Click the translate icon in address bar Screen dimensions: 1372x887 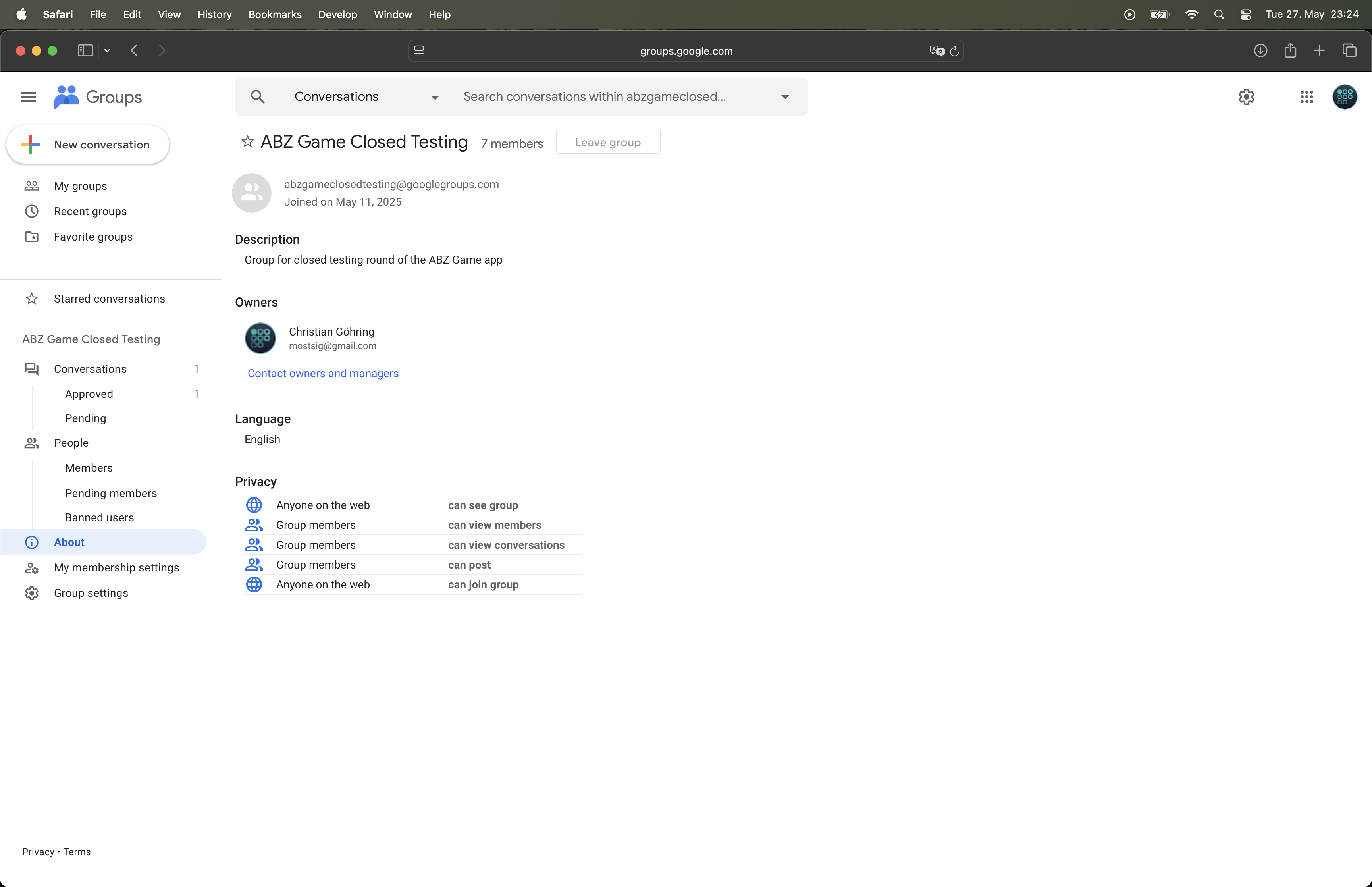[x=937, y=51]
